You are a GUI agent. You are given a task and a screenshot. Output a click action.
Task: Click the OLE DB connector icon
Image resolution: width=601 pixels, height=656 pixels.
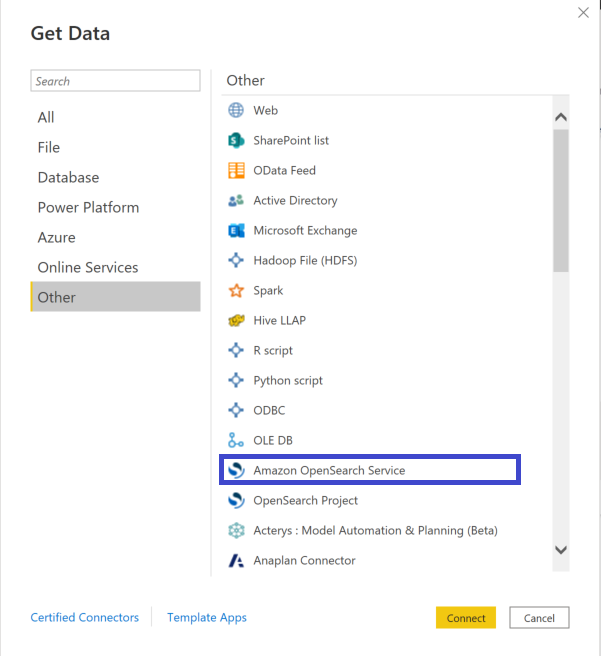pyautogui.click(x=236, y=440)
